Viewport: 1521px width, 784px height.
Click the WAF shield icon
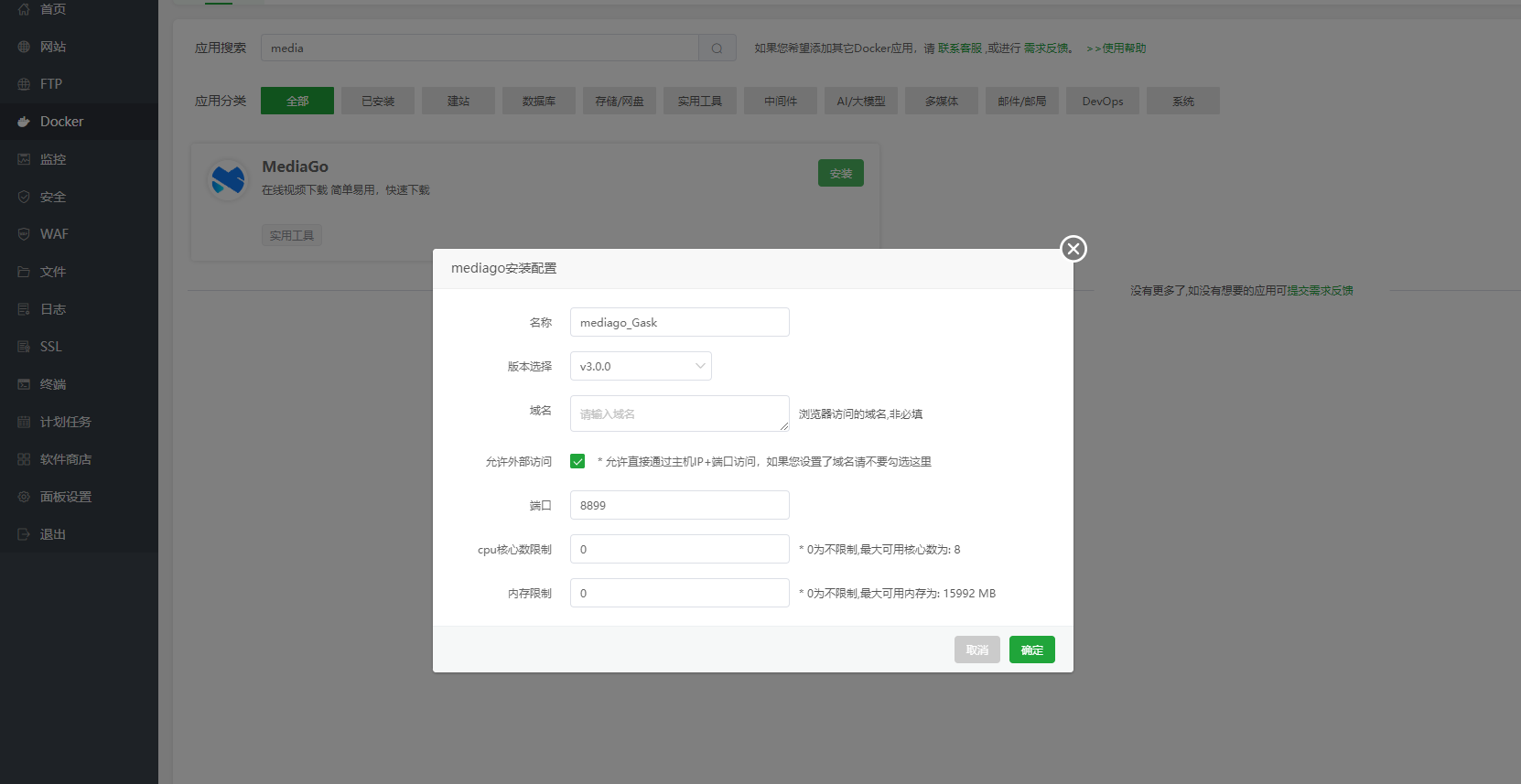24,234
